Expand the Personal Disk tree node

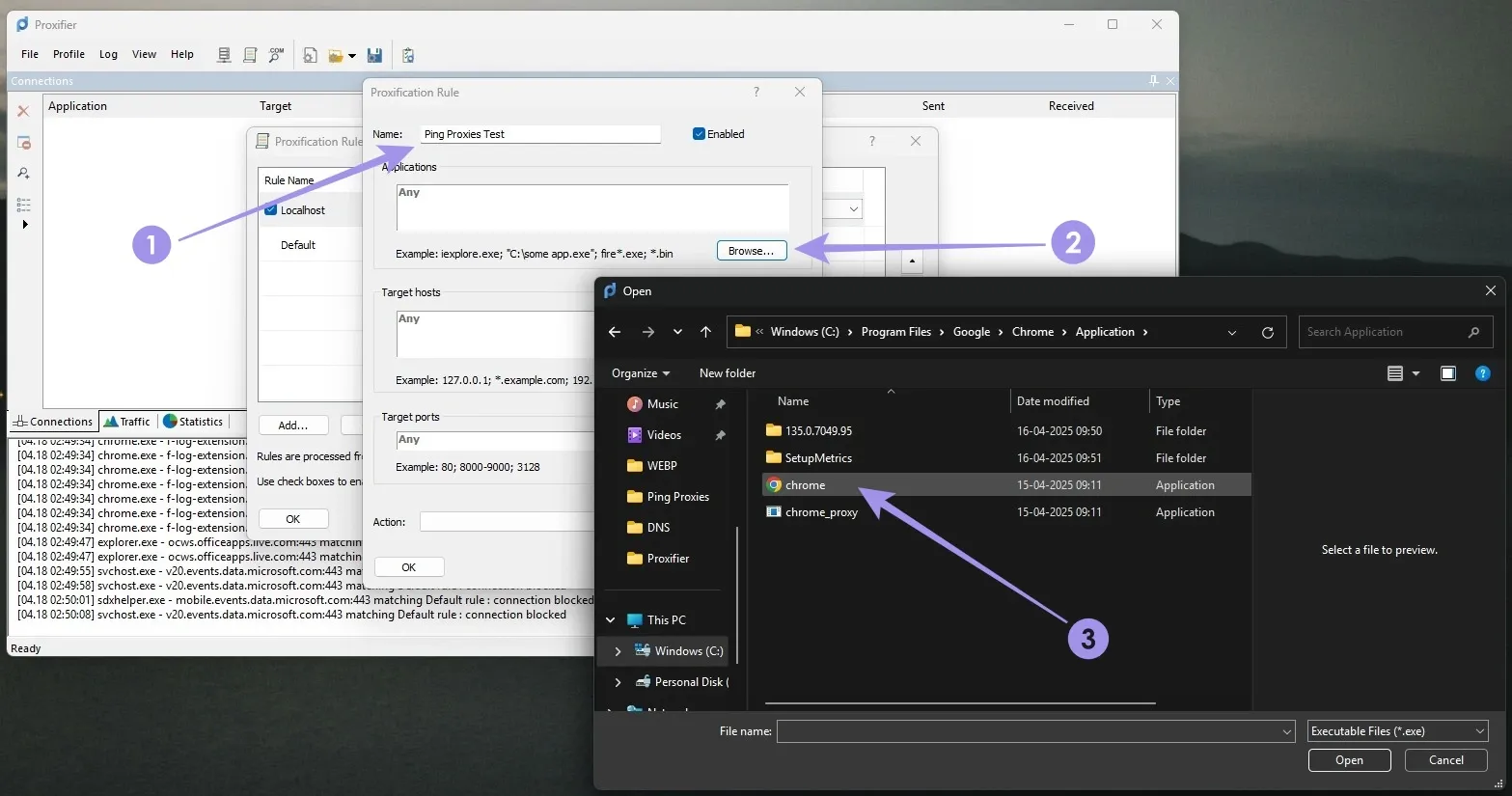pyautogui.click(x=618, y=682)
